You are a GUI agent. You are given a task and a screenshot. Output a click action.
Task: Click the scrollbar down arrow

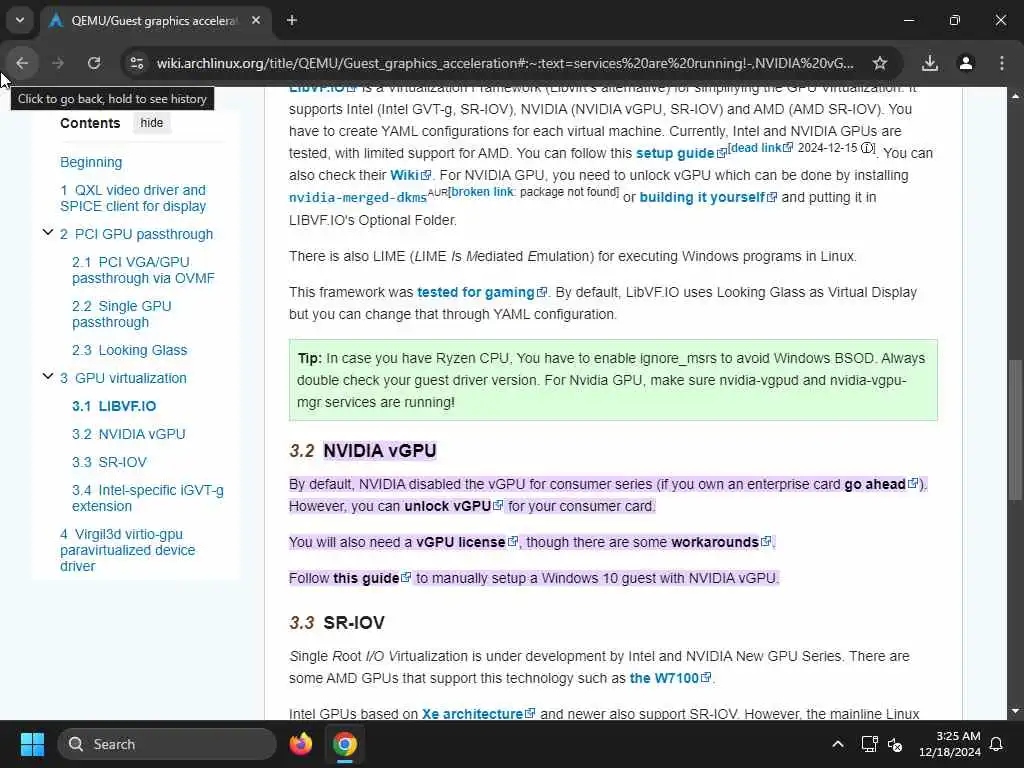click(1015, 711)
